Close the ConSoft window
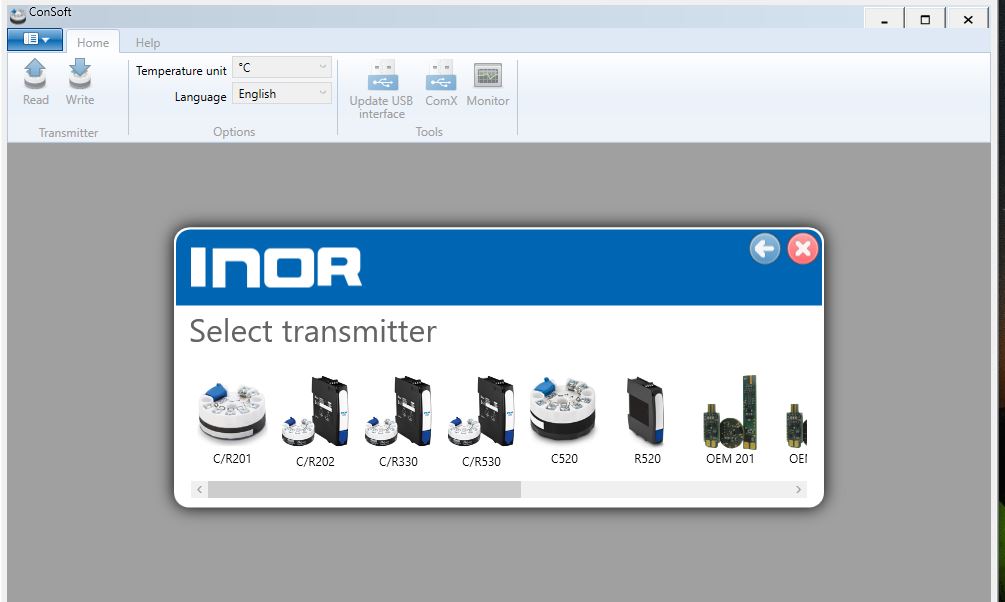This screenshot has width=1005, height=602. pos(968,19)
